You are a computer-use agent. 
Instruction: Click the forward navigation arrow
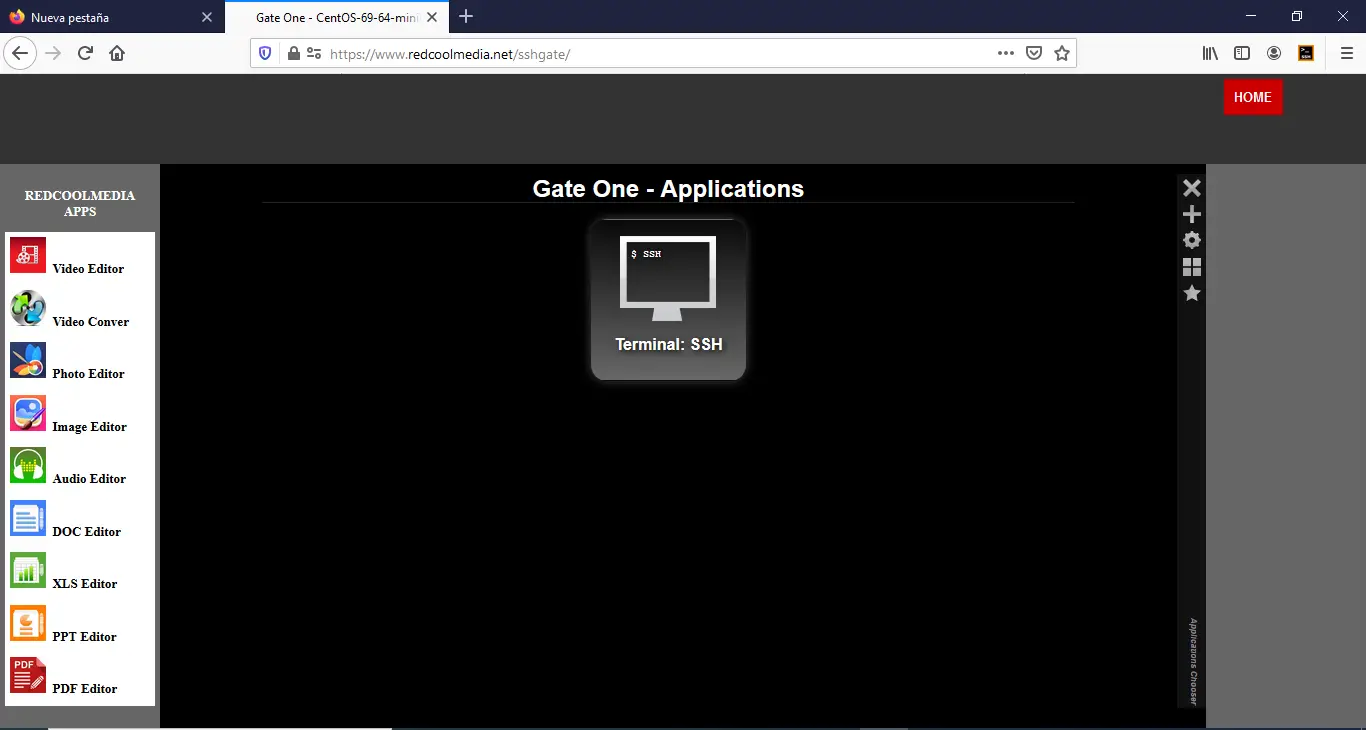53,53
